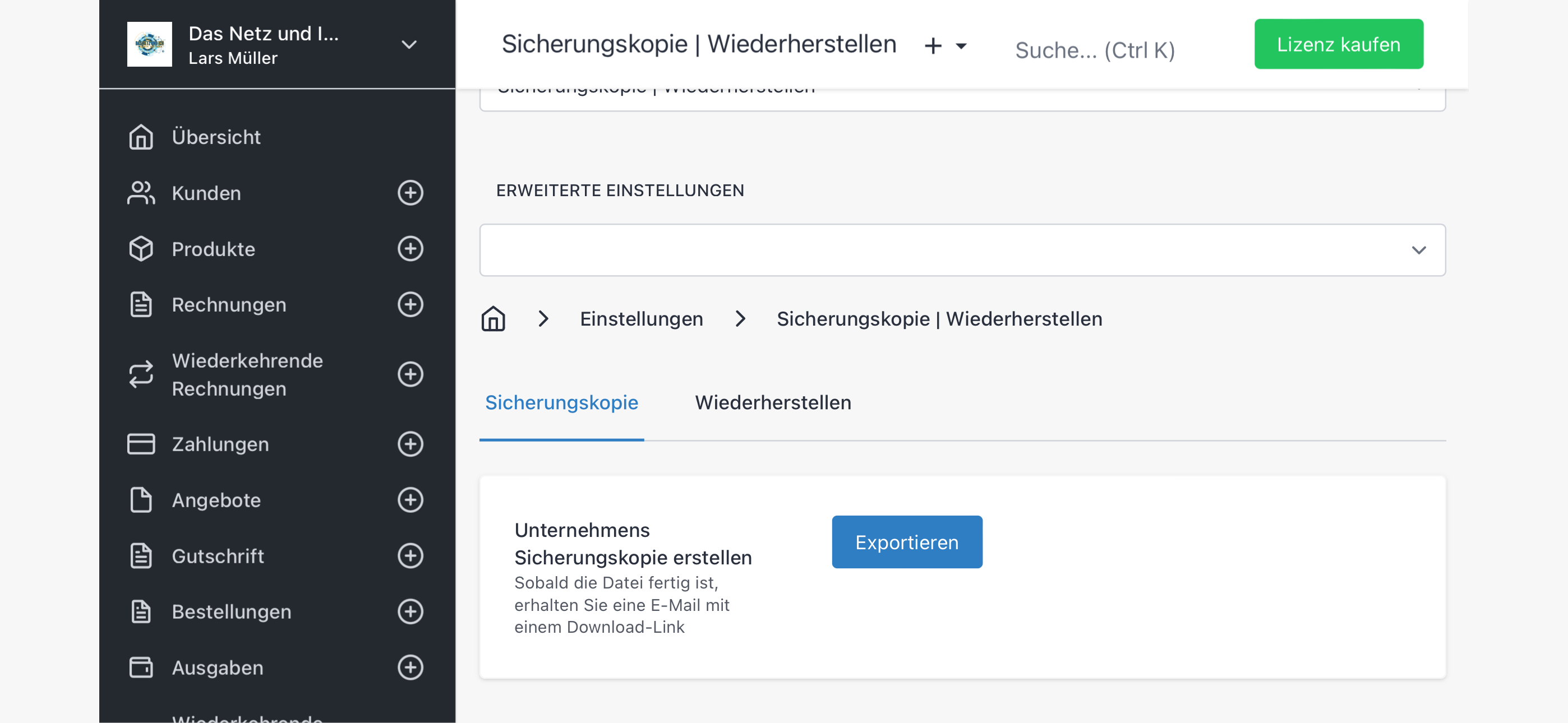Create new Angebote with plus icon
The width and height of the screenshot is (1568, 723).
[x=411, y=499]
